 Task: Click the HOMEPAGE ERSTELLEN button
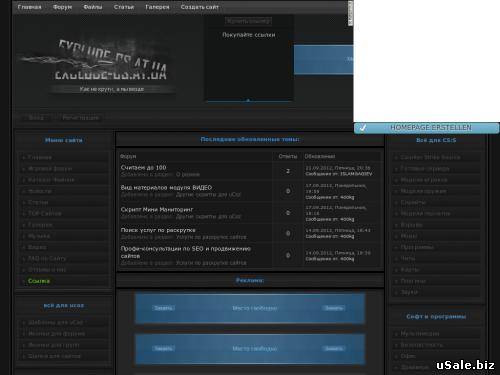(427, 128)
